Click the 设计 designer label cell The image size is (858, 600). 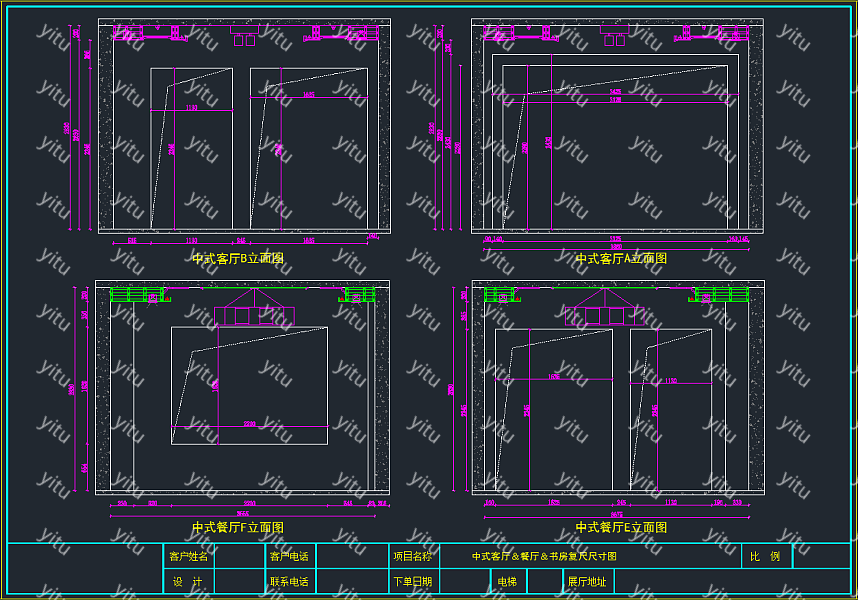[189, 581]
